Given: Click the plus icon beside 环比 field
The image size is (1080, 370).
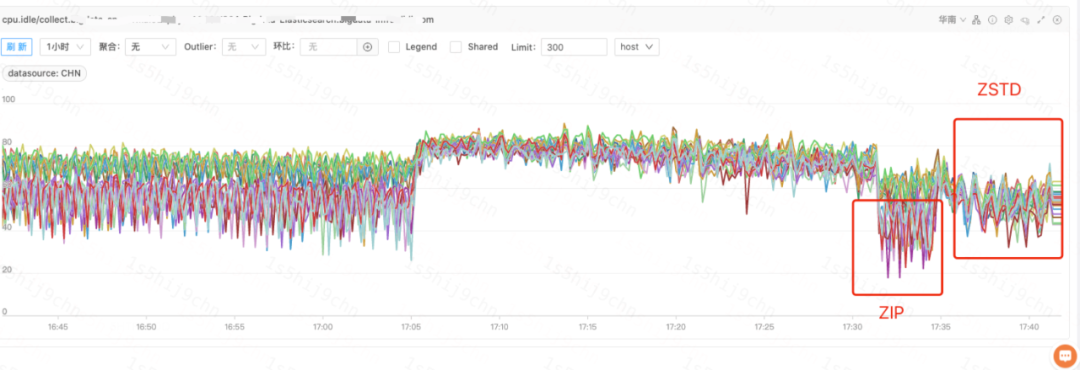Looking at the screenshot, I should point(368,47).
